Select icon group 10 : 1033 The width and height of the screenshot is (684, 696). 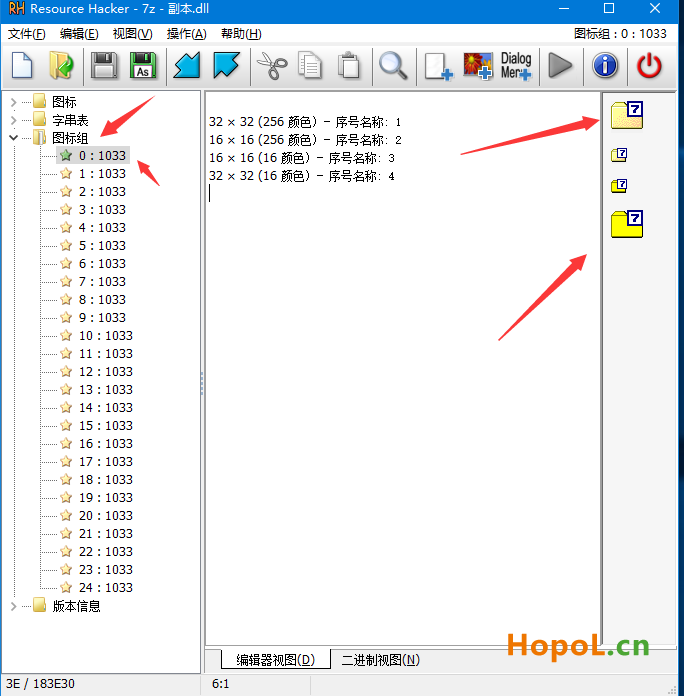tap(106, 336)
